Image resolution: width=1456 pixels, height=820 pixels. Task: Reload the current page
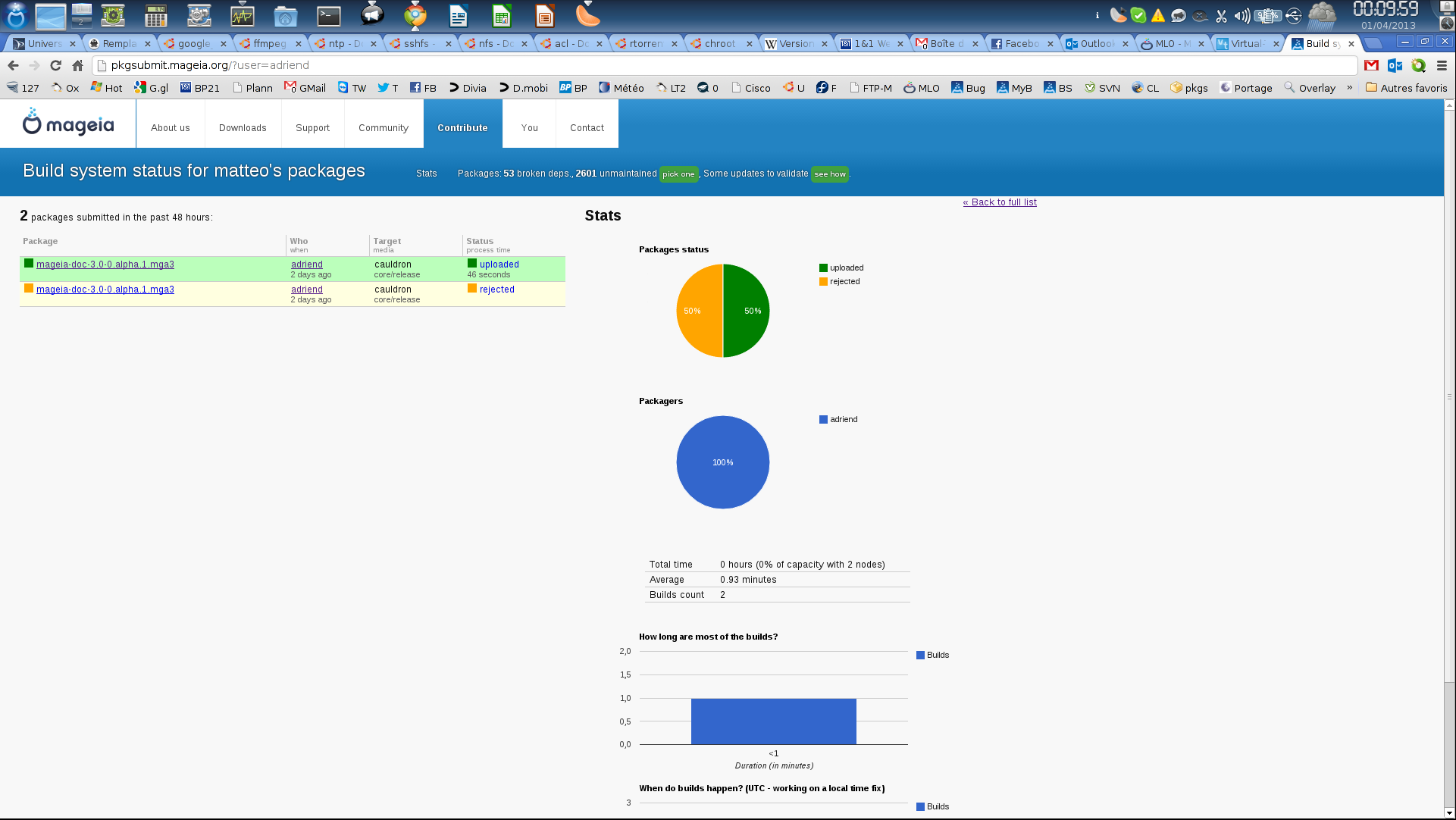coord(55,65)
